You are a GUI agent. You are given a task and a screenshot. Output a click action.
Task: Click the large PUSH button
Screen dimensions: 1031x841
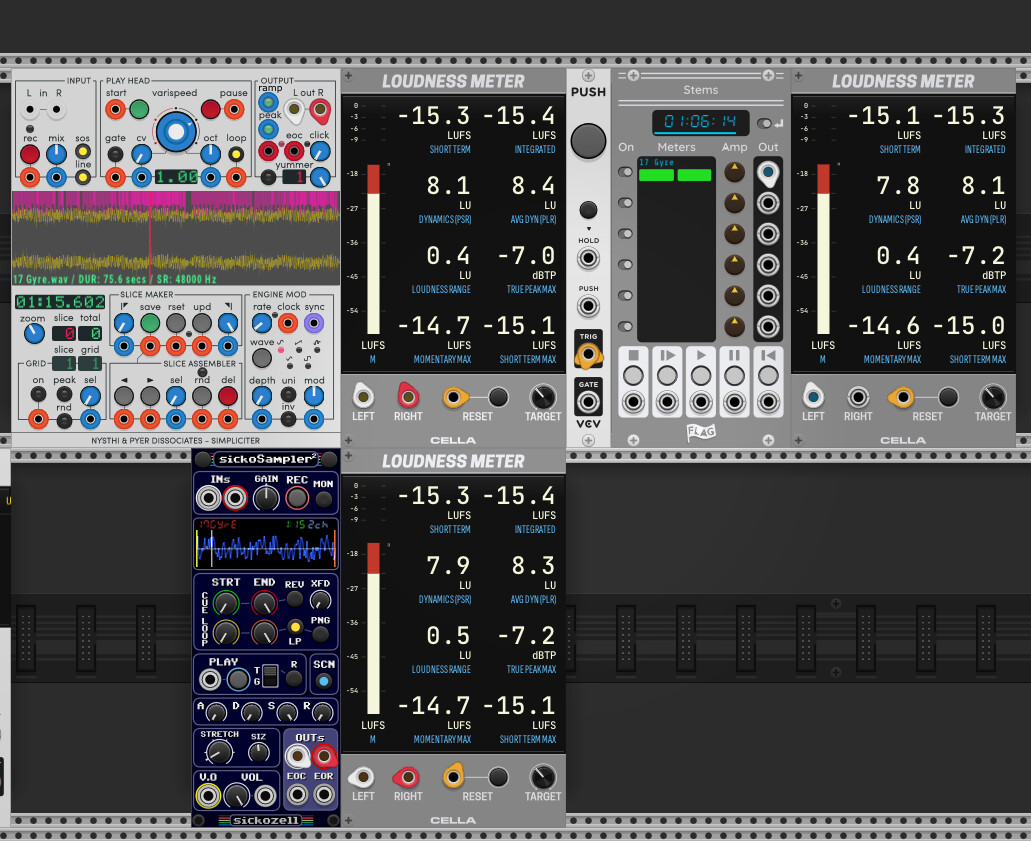(x=588, y=141)
